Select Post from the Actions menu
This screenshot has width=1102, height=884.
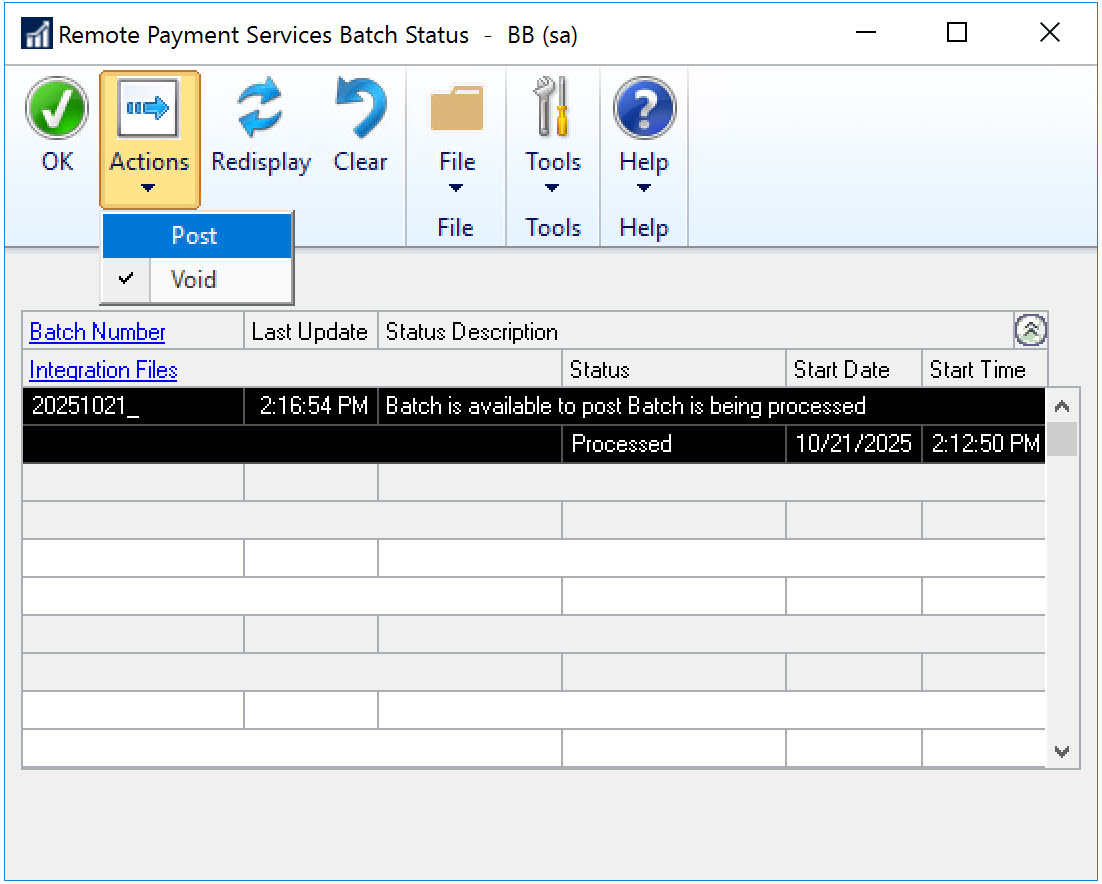(x=194, y=236)
